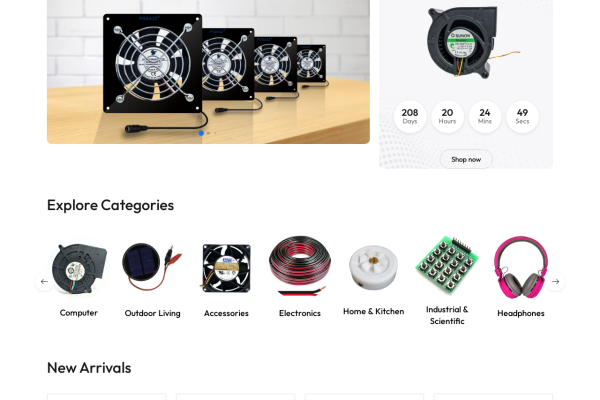
Task: Select the first blue slider dot
Action: [201, 133]
